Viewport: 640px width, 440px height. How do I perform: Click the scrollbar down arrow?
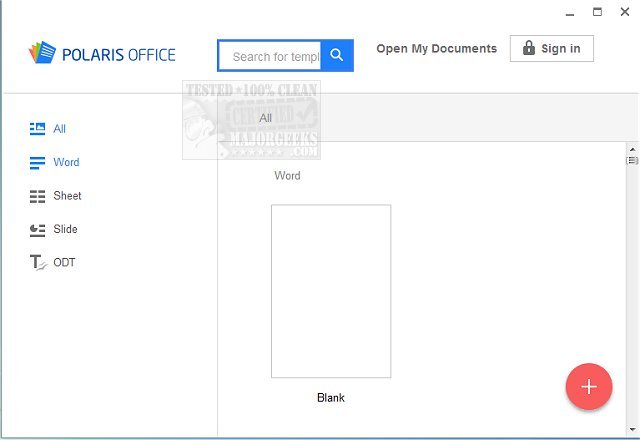click(x=632, y=429)
